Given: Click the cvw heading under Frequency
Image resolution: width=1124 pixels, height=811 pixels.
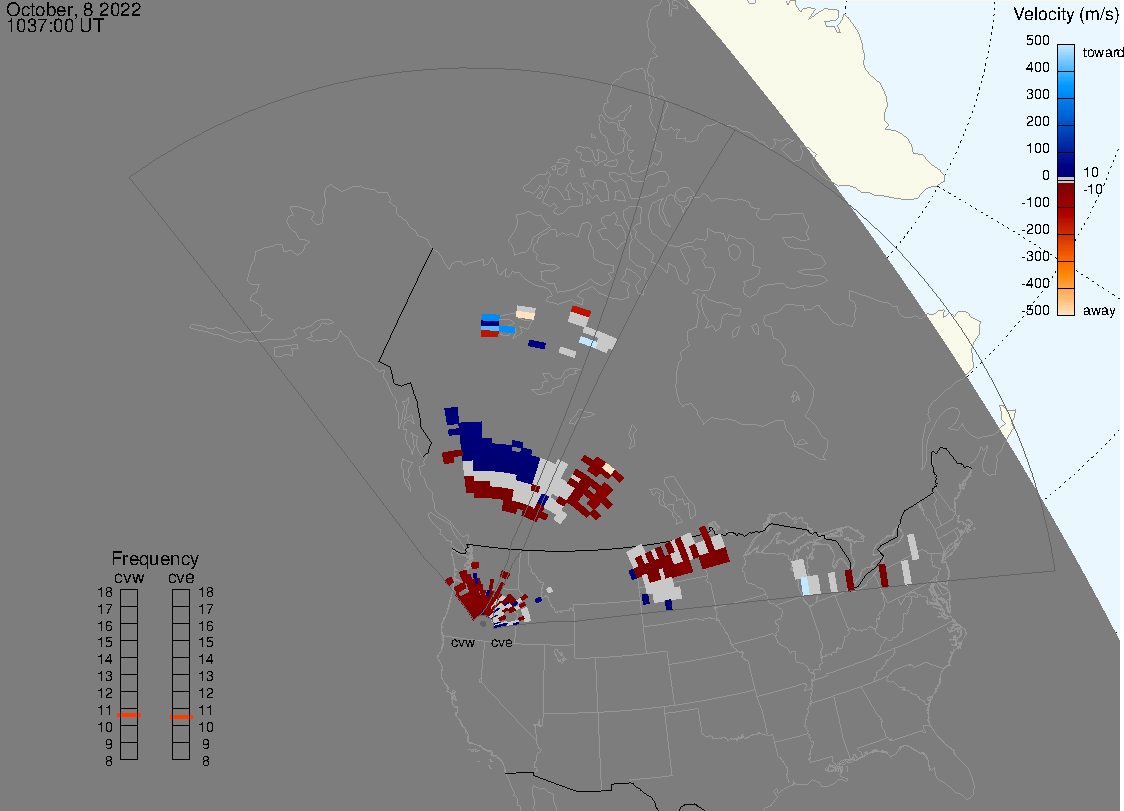Looking at the screenshot, I should [129, 577].
